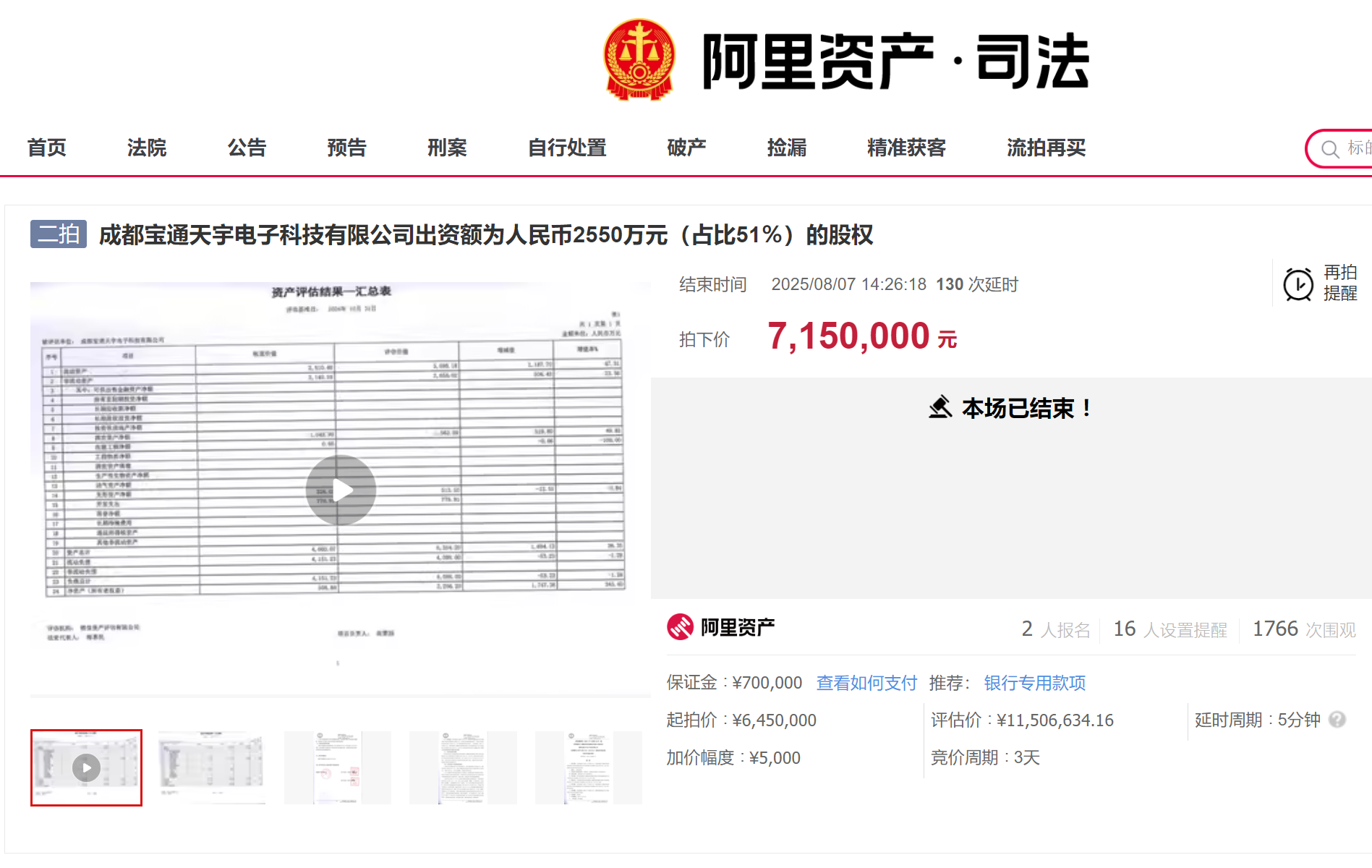This screenshot has height=868, width=1372.
Task: Click the 阿里资产 brand name text
Action: click(738, 627)
